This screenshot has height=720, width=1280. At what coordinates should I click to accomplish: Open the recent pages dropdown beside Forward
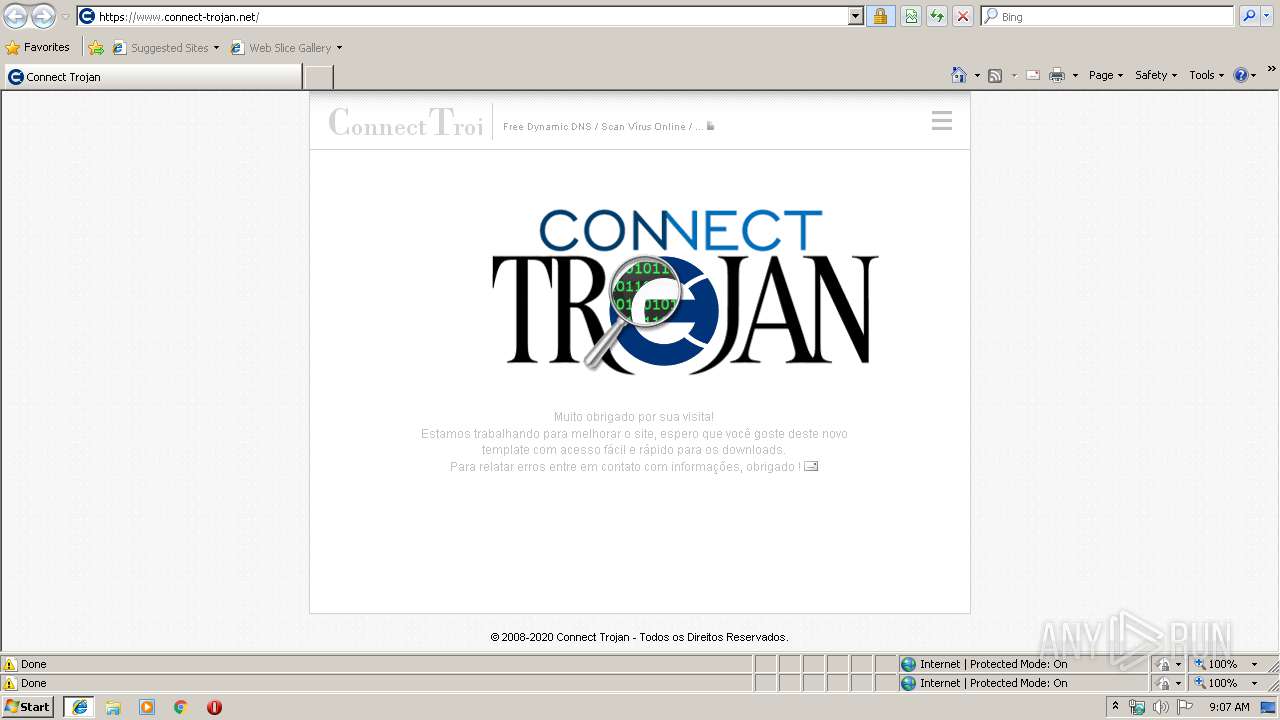pos(65,17)
